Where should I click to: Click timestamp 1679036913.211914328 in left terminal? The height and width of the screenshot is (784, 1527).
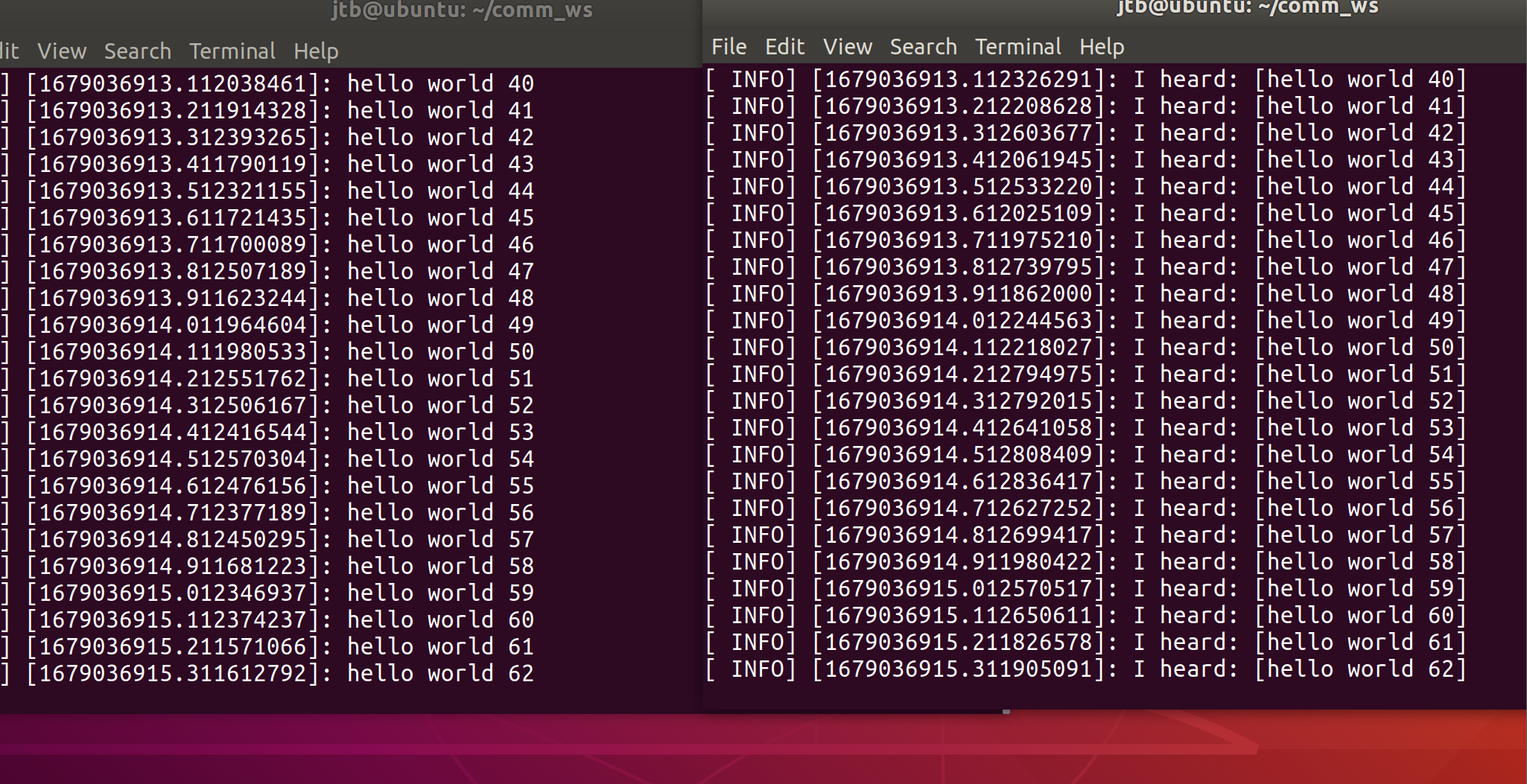click(173, 110)
